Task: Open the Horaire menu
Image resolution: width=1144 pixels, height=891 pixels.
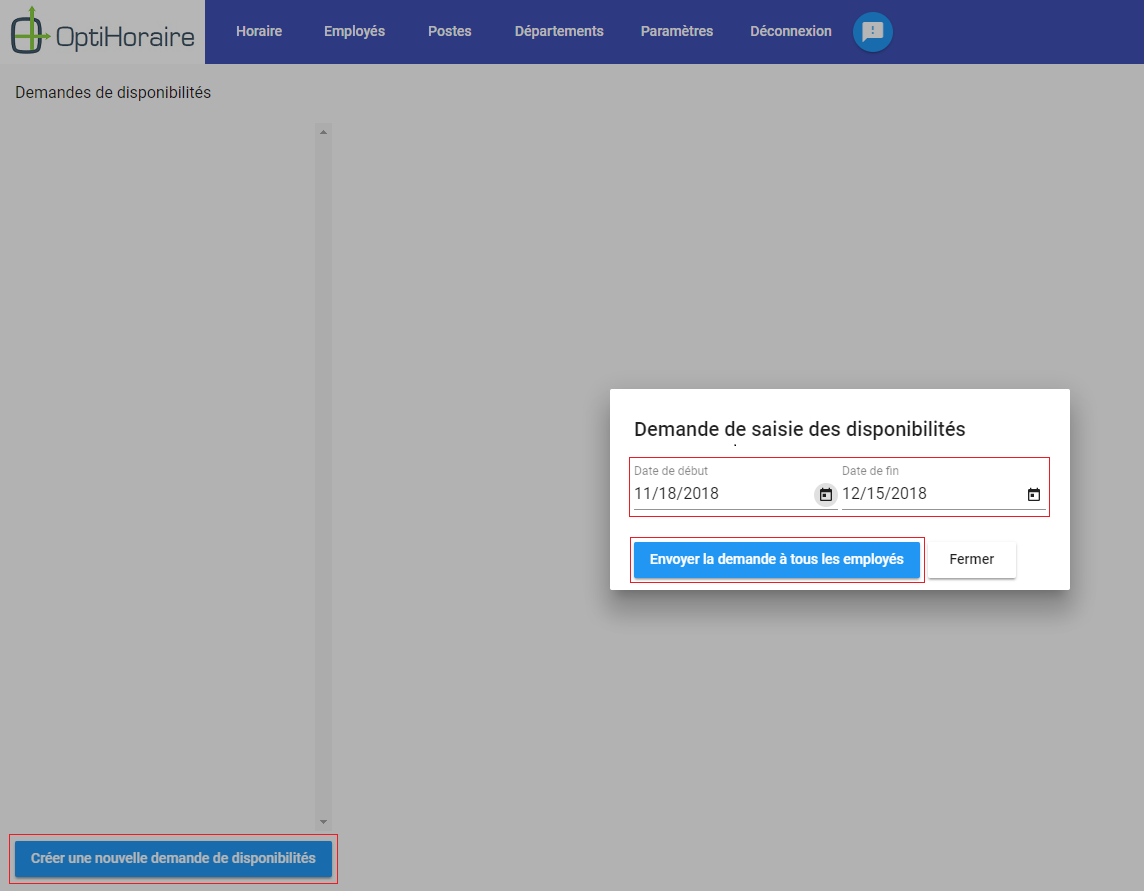Action: point(259,31)
